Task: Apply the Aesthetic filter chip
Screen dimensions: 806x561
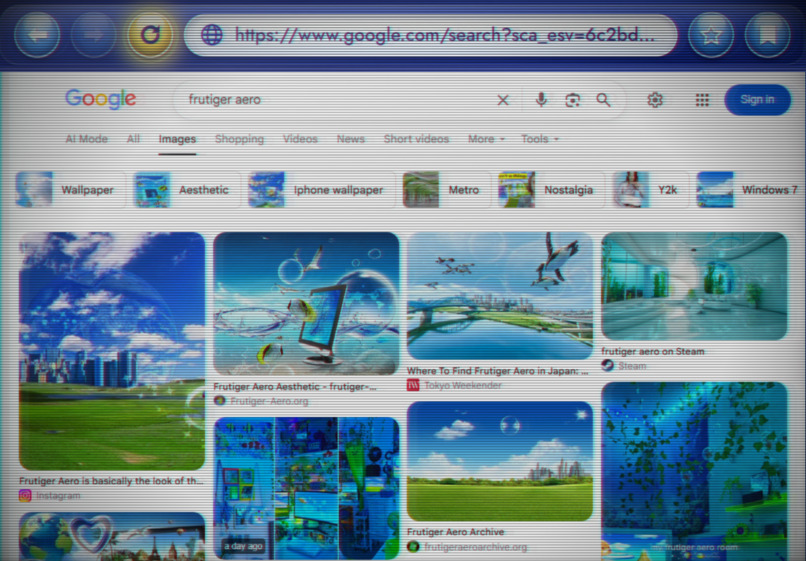Action: pyautogui.click(x=187, y=190)
